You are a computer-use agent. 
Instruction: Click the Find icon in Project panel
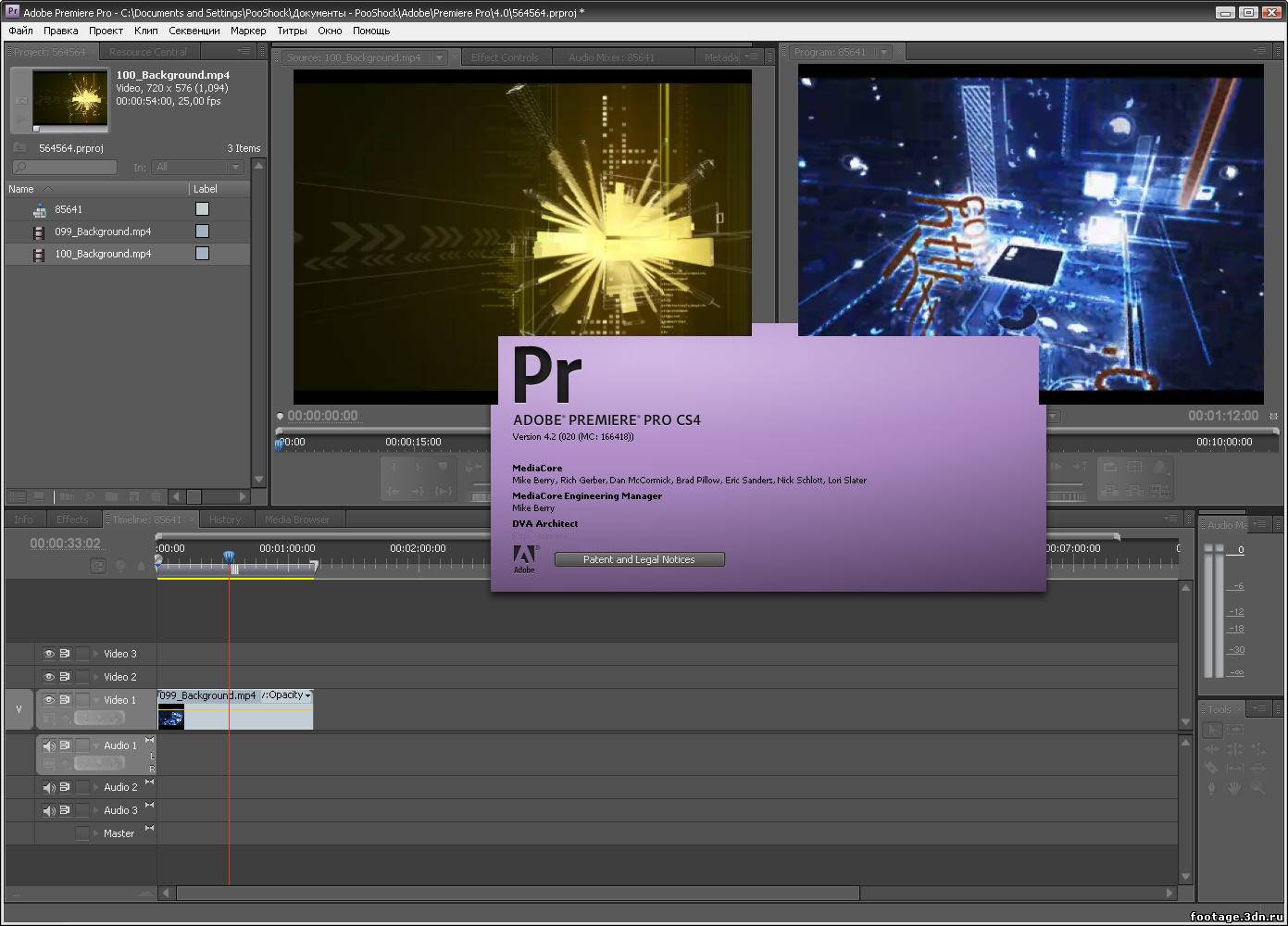click(89, 496)
